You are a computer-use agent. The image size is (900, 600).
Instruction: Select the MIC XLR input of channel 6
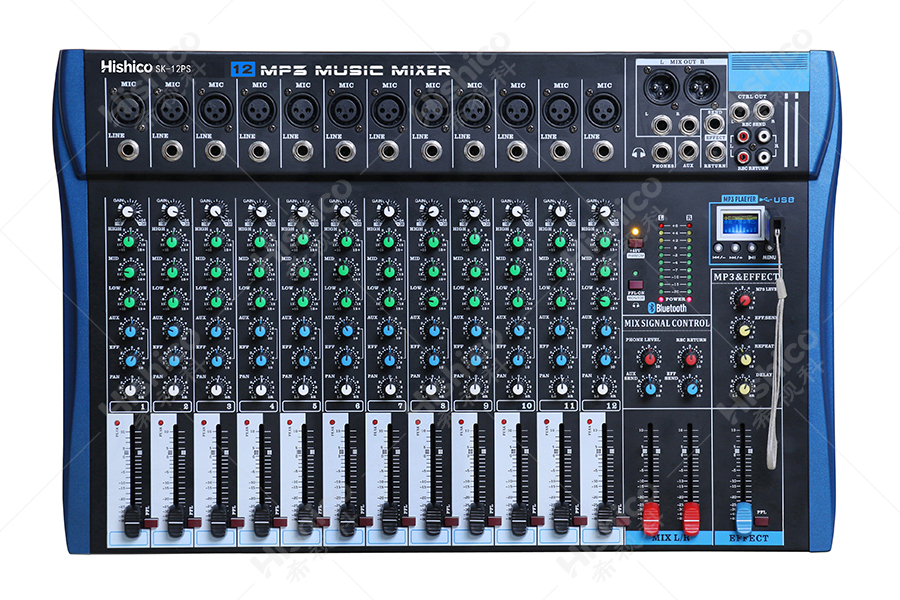(346, 109)
